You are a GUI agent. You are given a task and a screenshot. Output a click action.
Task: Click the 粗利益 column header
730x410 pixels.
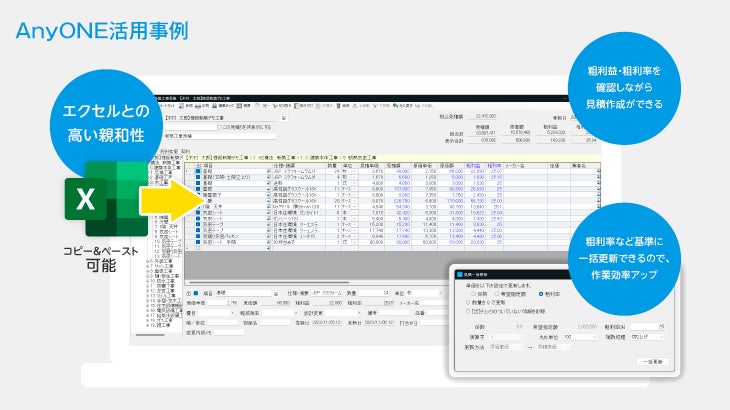click(474, 166)
